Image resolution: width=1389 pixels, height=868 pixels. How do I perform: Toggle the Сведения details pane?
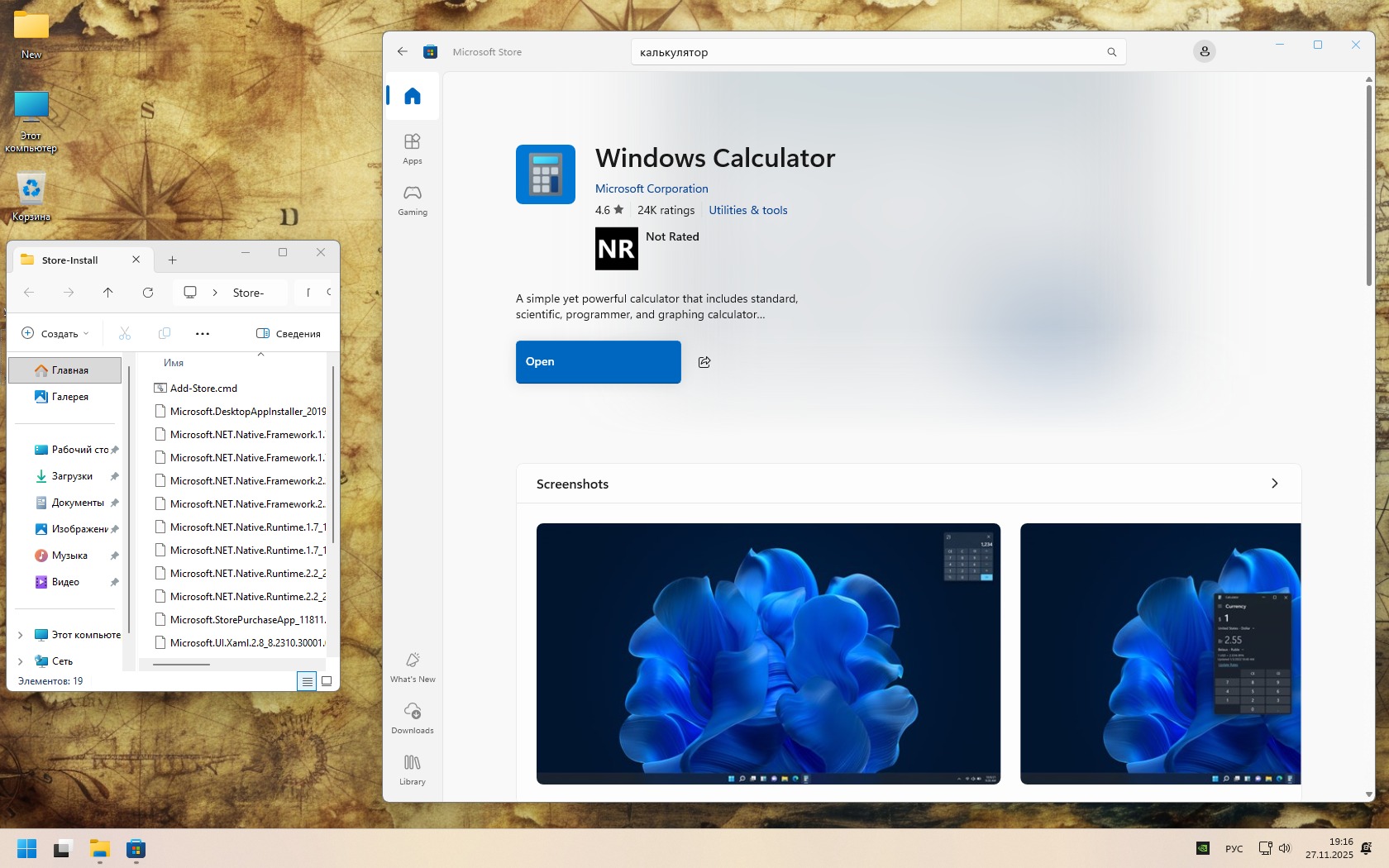tap(289, 334)
